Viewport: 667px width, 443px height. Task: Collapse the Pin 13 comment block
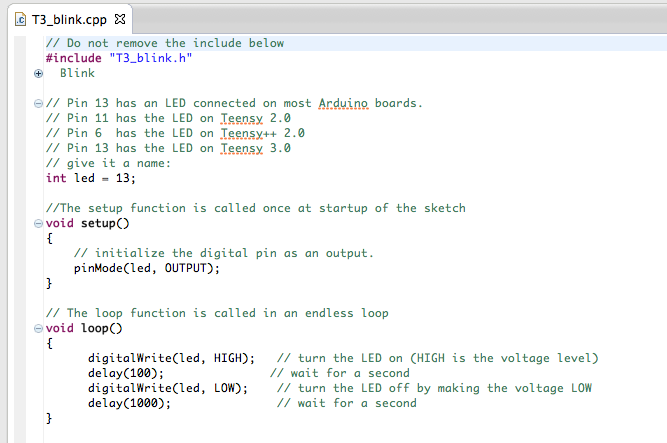click(x=38, y=103)
